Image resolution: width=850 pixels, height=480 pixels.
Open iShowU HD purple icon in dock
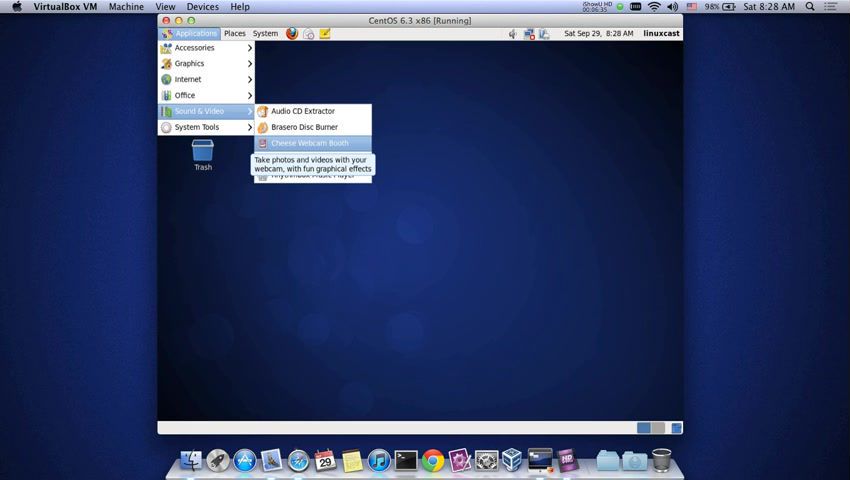click(x=568, y=460)
